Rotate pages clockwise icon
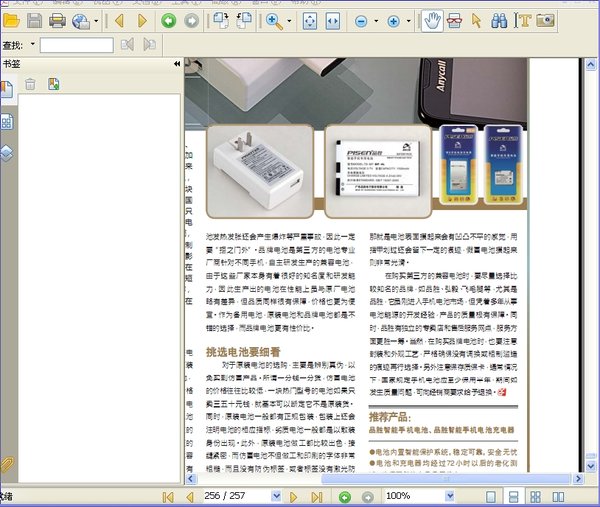Image resolution: width=600 pixels, height=507 pixels. [x=221, y=20]
